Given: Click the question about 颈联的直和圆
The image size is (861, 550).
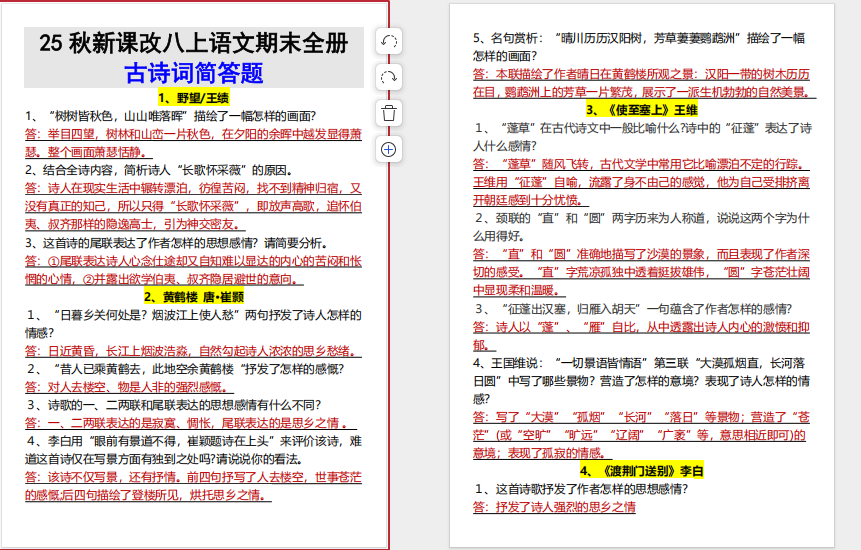Looking at the screenshot, I should 642,218.
